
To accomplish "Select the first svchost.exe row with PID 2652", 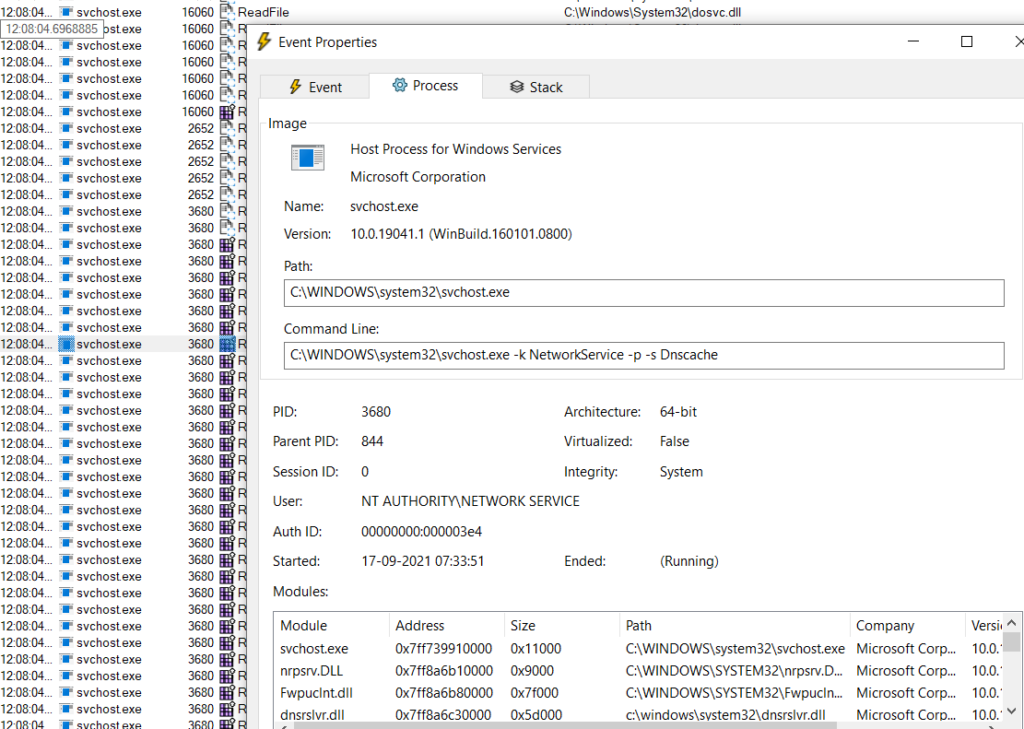I will pyautogui.click(x=110, y=129).
